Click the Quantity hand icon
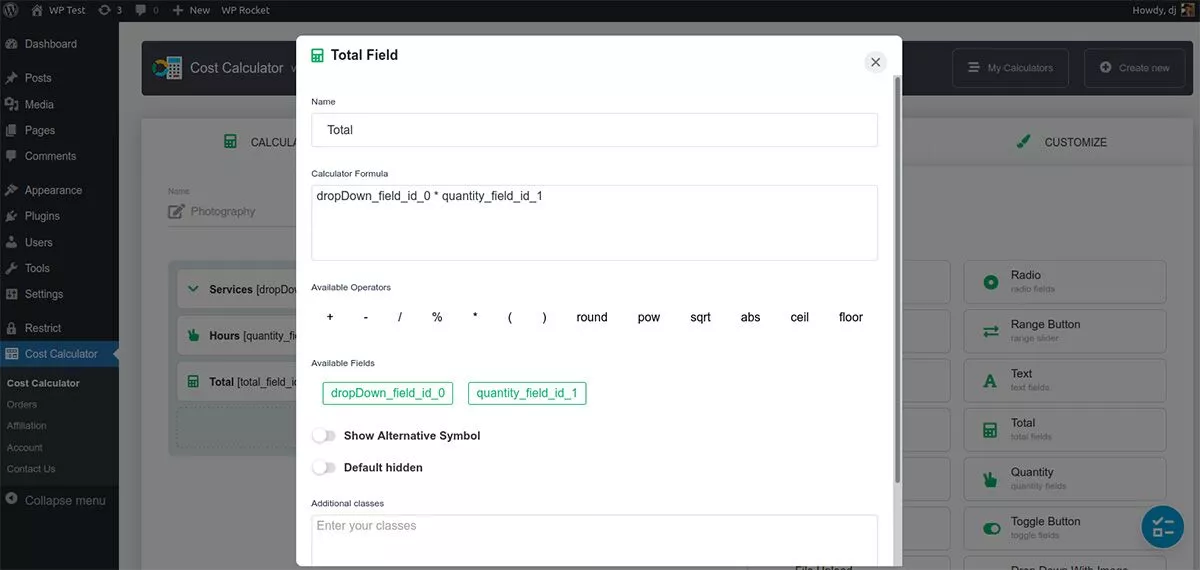 (991, 479)
